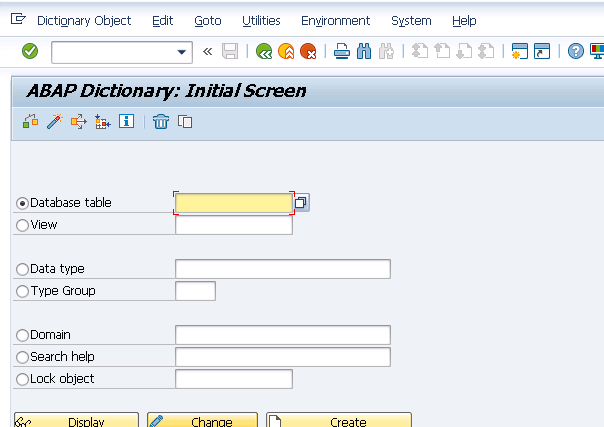Open the Environment menu

(336, 20)
